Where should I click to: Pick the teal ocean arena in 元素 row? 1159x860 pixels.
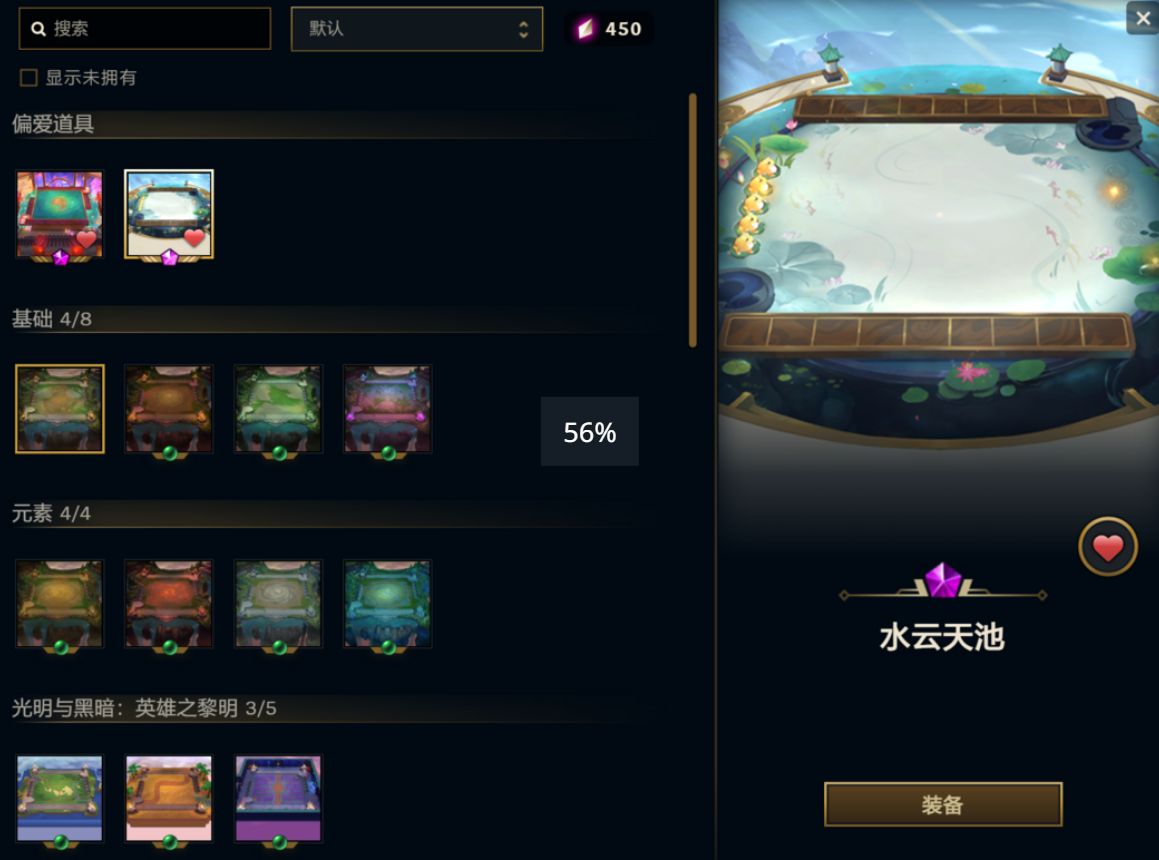tap(387, 603)
